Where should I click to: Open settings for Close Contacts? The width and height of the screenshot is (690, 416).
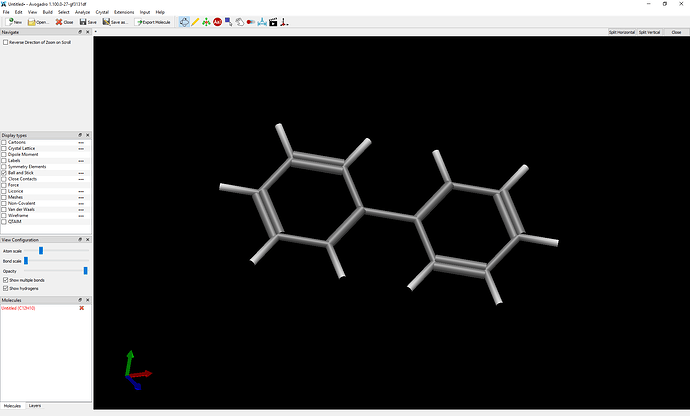tap(81, 179)
